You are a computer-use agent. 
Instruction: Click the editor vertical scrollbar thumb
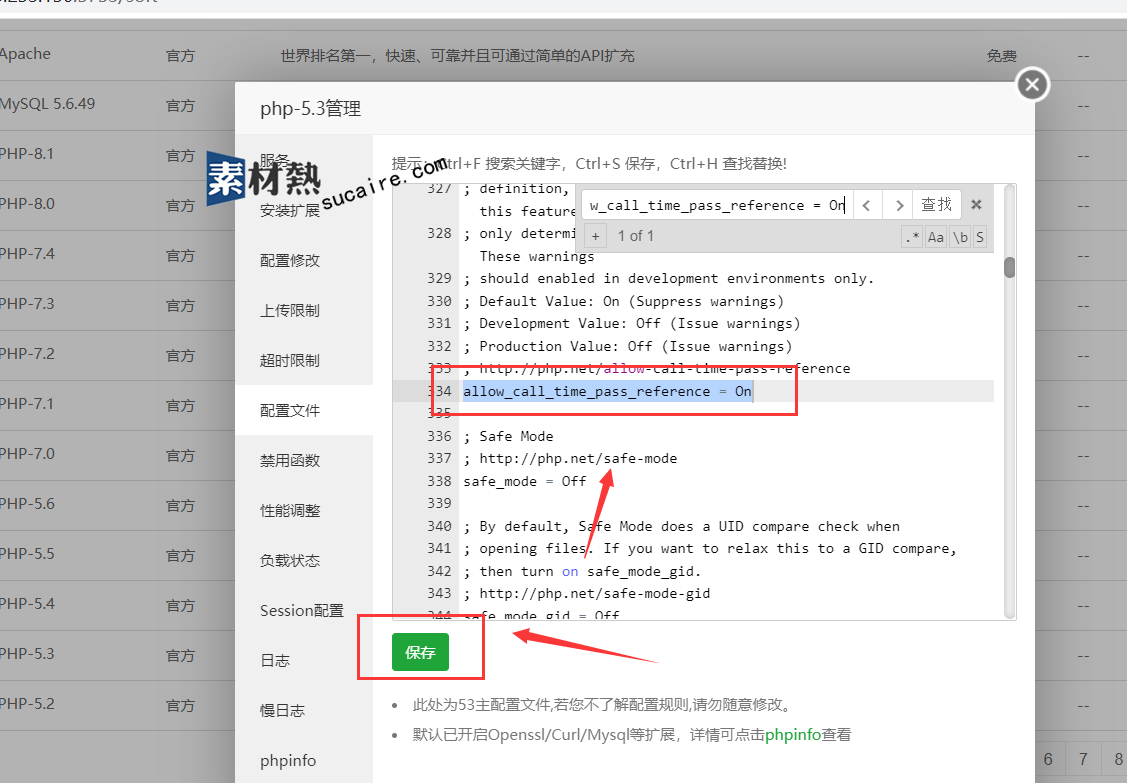[x=1010, y=267]
